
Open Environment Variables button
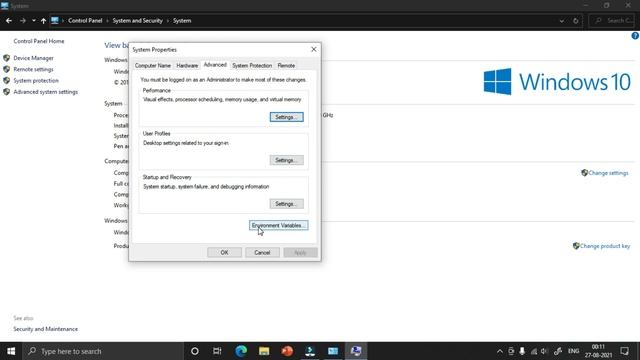tap(279, 225)
